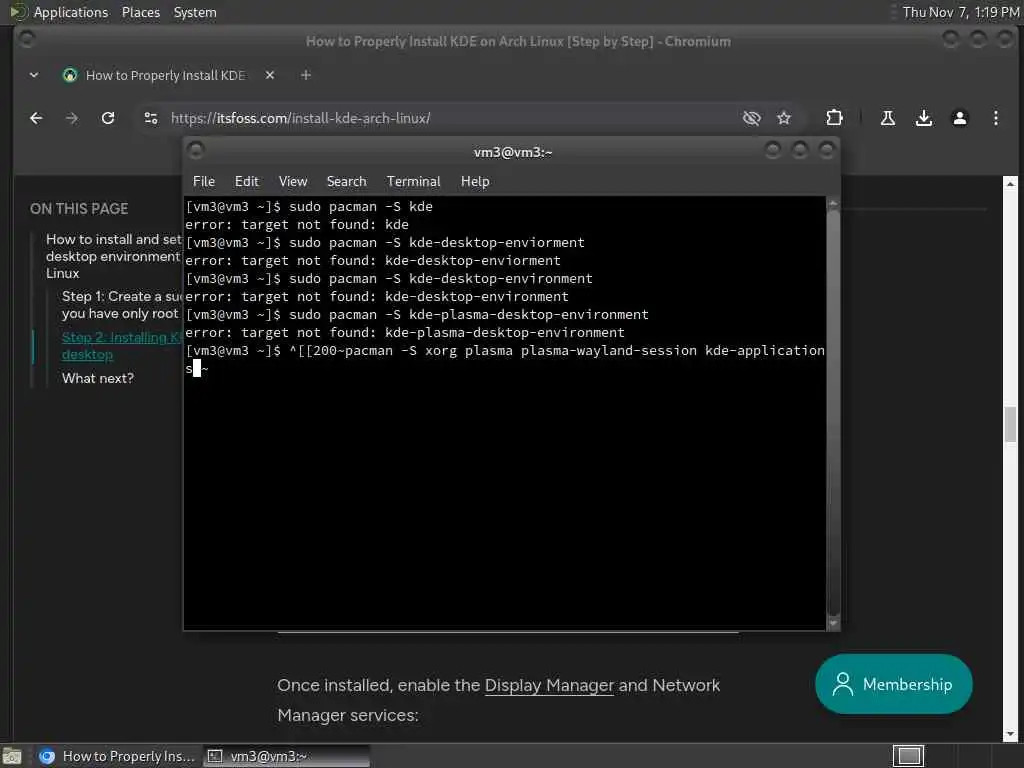Close the Chromium window
The image size is (1024, 768).
1004,40
